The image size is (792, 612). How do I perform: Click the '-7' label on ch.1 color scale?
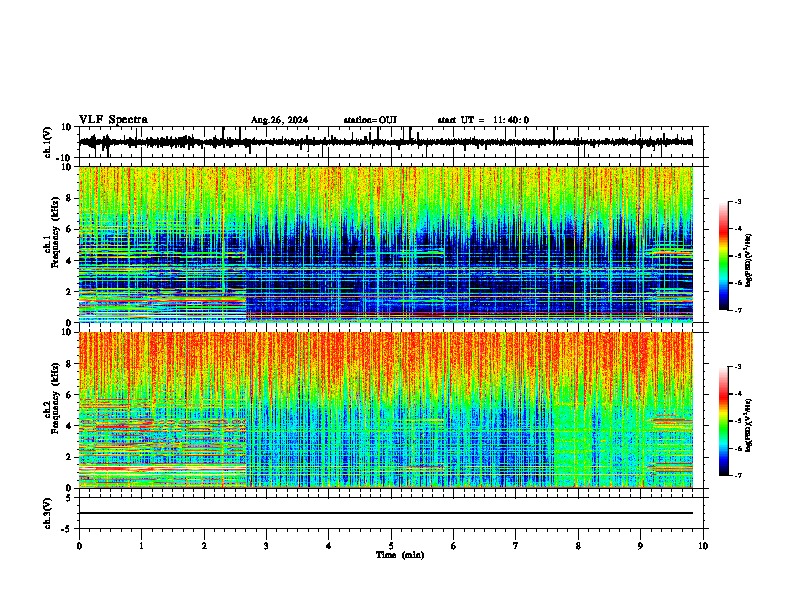click(x=737, y=310)
